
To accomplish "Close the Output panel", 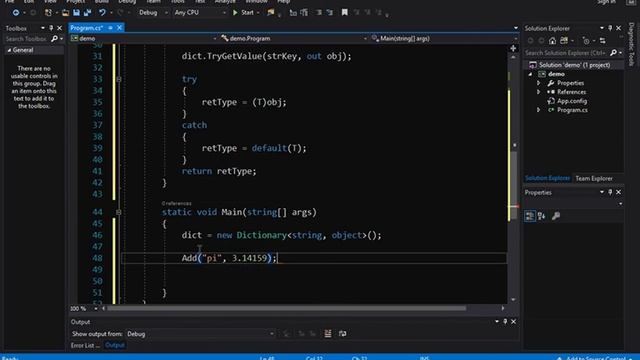I will point(513,322).
